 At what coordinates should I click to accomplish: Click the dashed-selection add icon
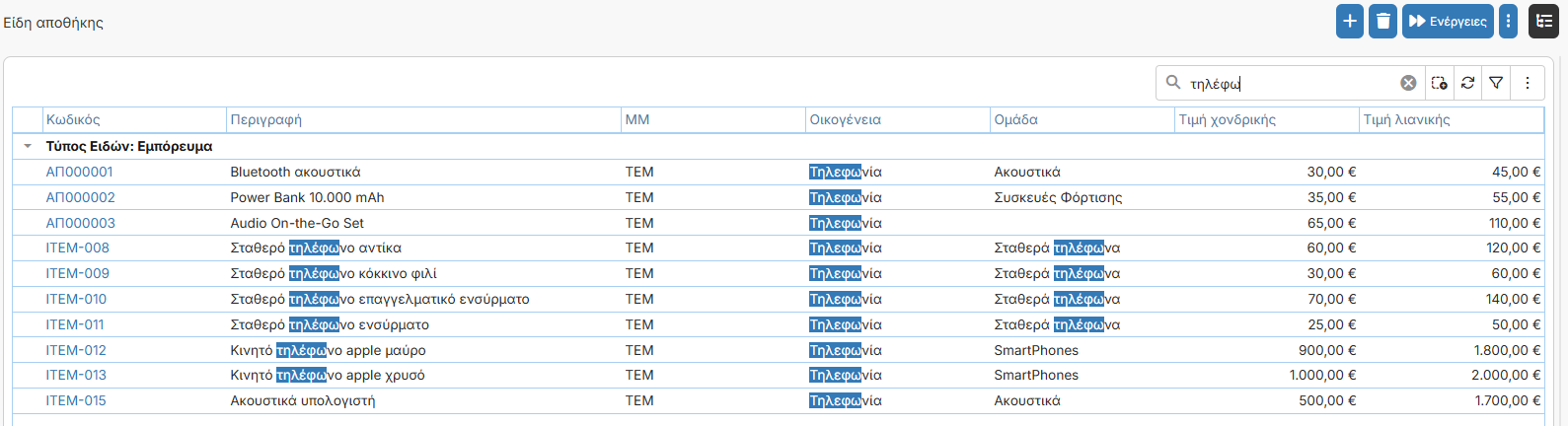coord(1439,83)
